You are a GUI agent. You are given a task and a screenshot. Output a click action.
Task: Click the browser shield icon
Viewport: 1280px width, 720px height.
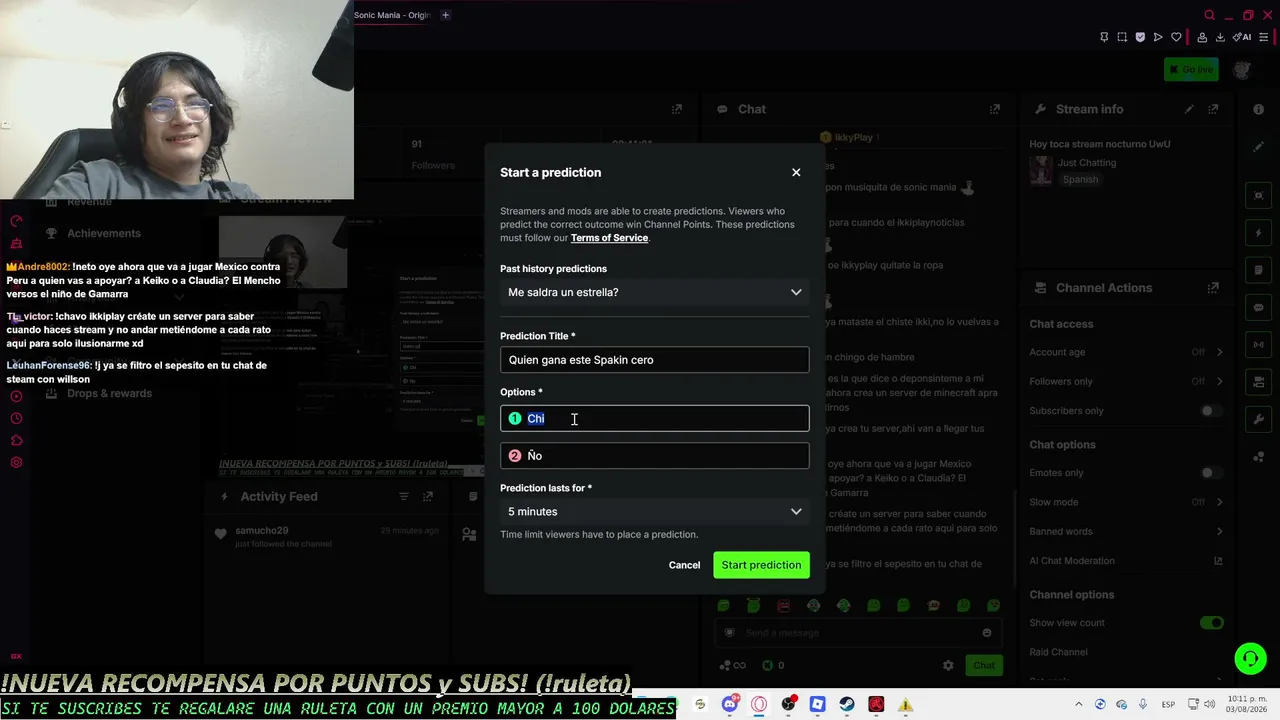coord(1140,37)
